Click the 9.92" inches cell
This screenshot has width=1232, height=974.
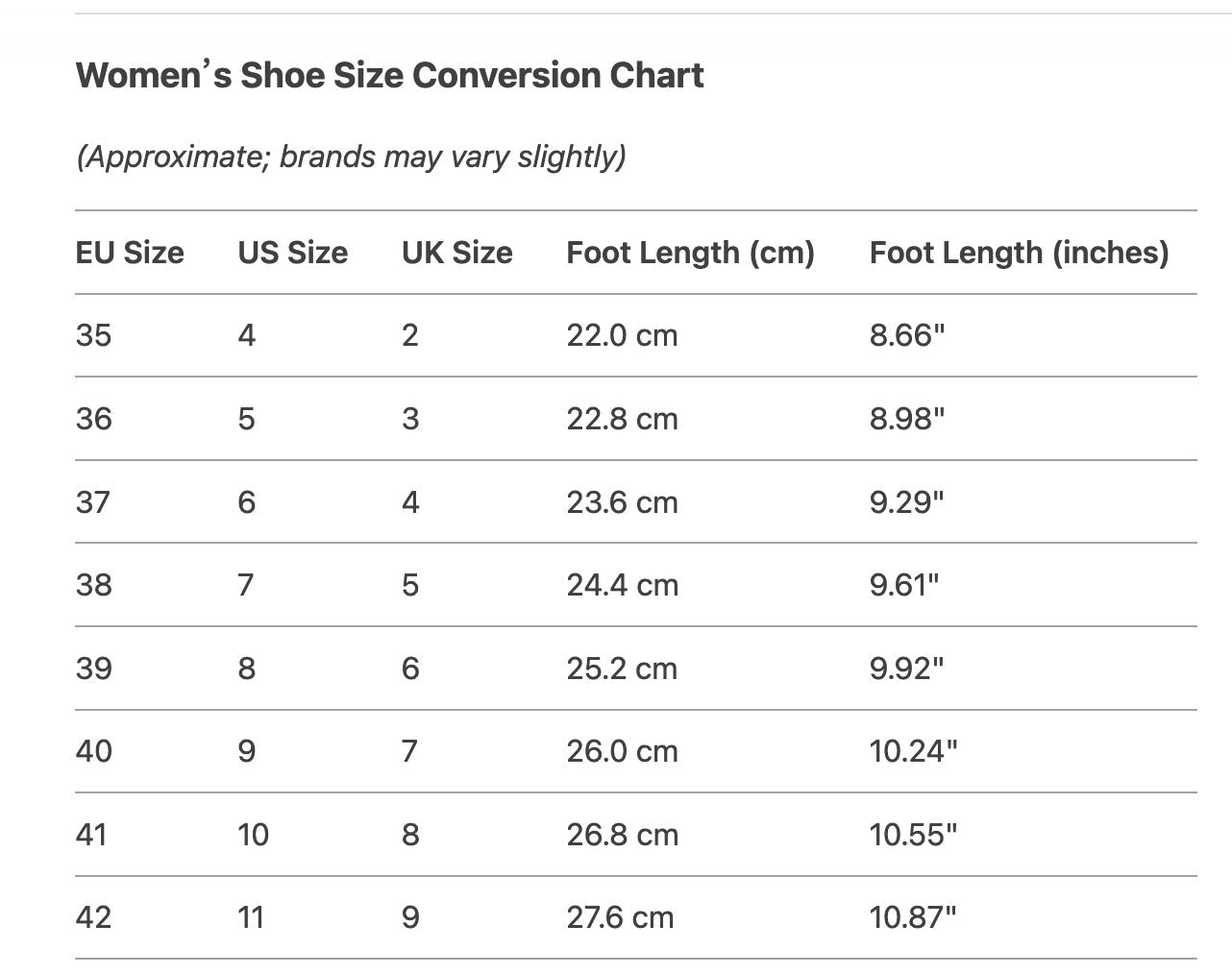(906, 669)
